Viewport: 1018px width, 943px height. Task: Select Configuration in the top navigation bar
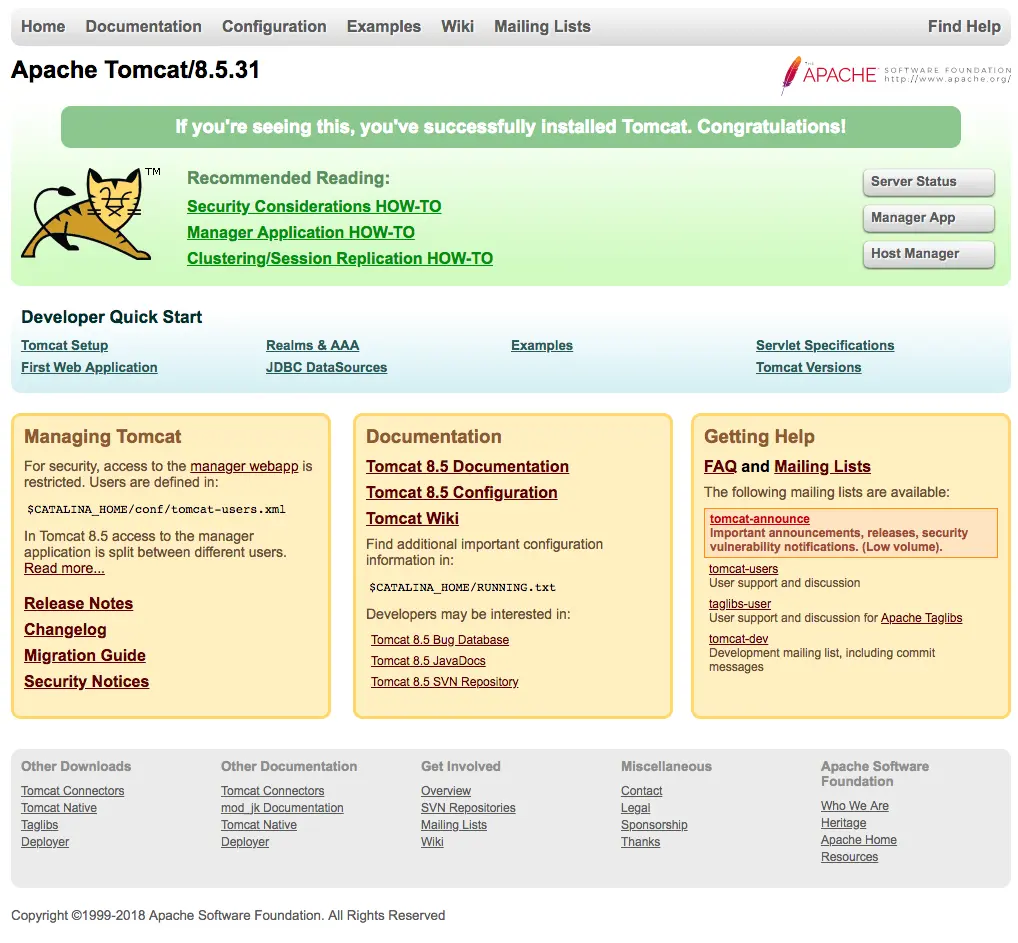point(274,27)
